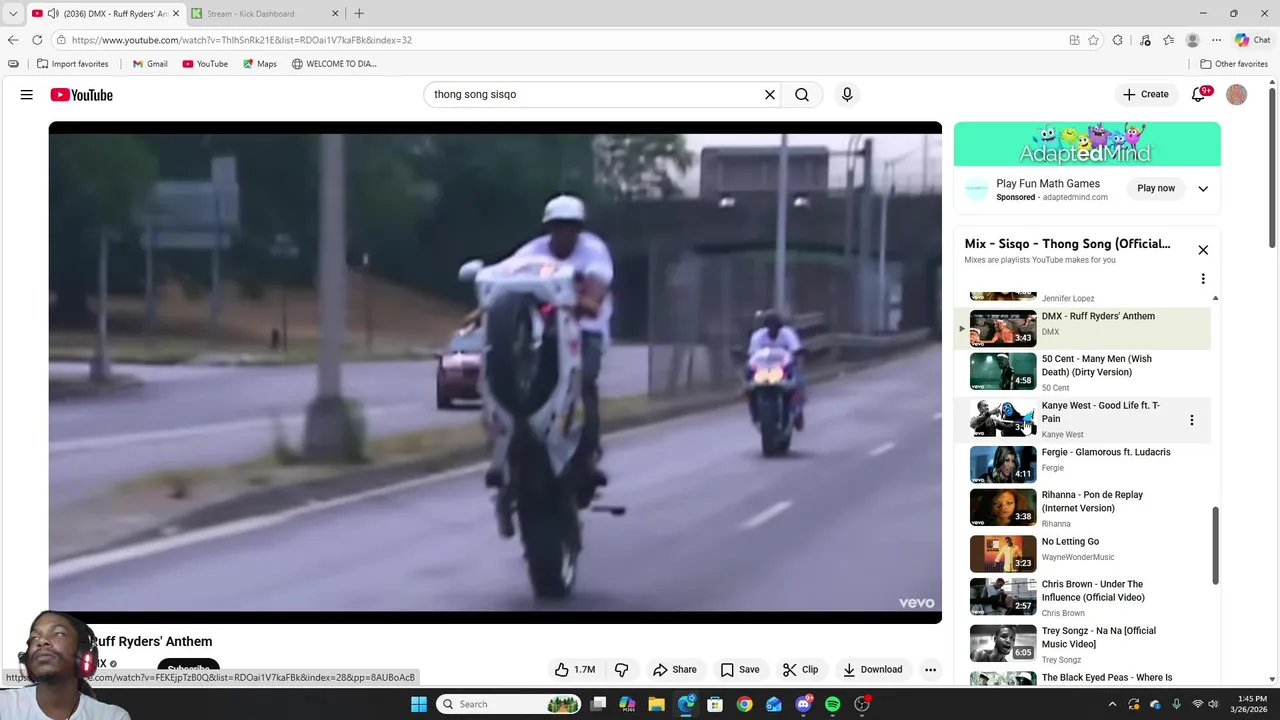Image resolution: width=1280 pixels, height=720 pixels.
Task: Open the Windows Start menu
Action: click(419, 704)
